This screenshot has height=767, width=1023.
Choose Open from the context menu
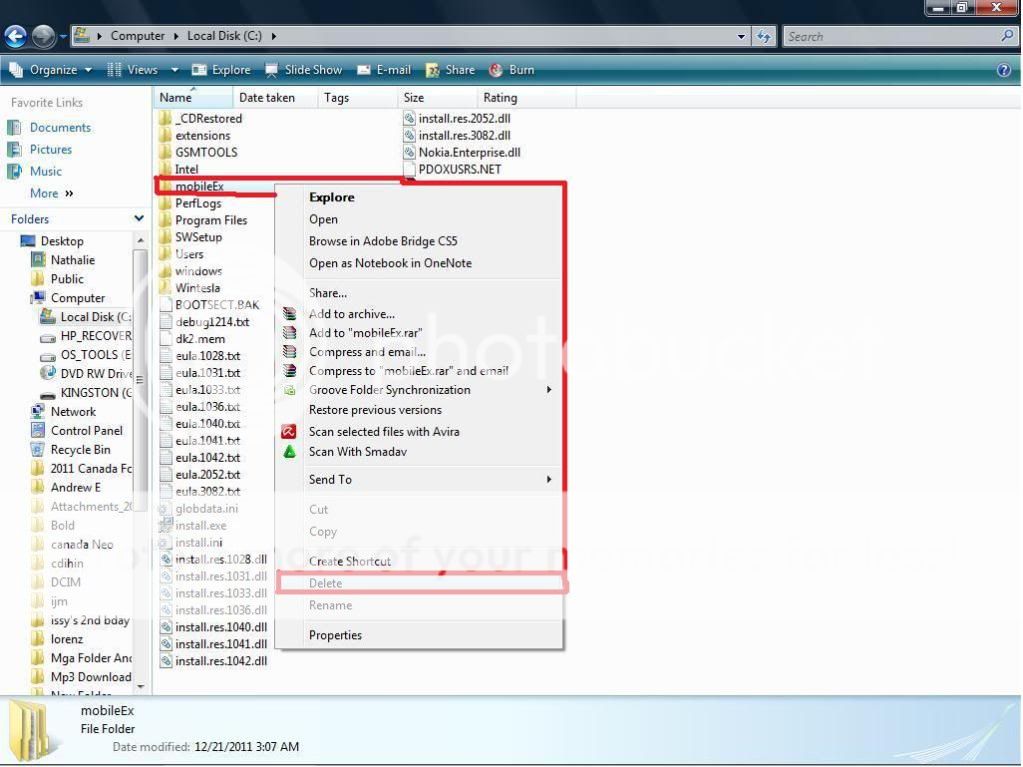point(323,219)
